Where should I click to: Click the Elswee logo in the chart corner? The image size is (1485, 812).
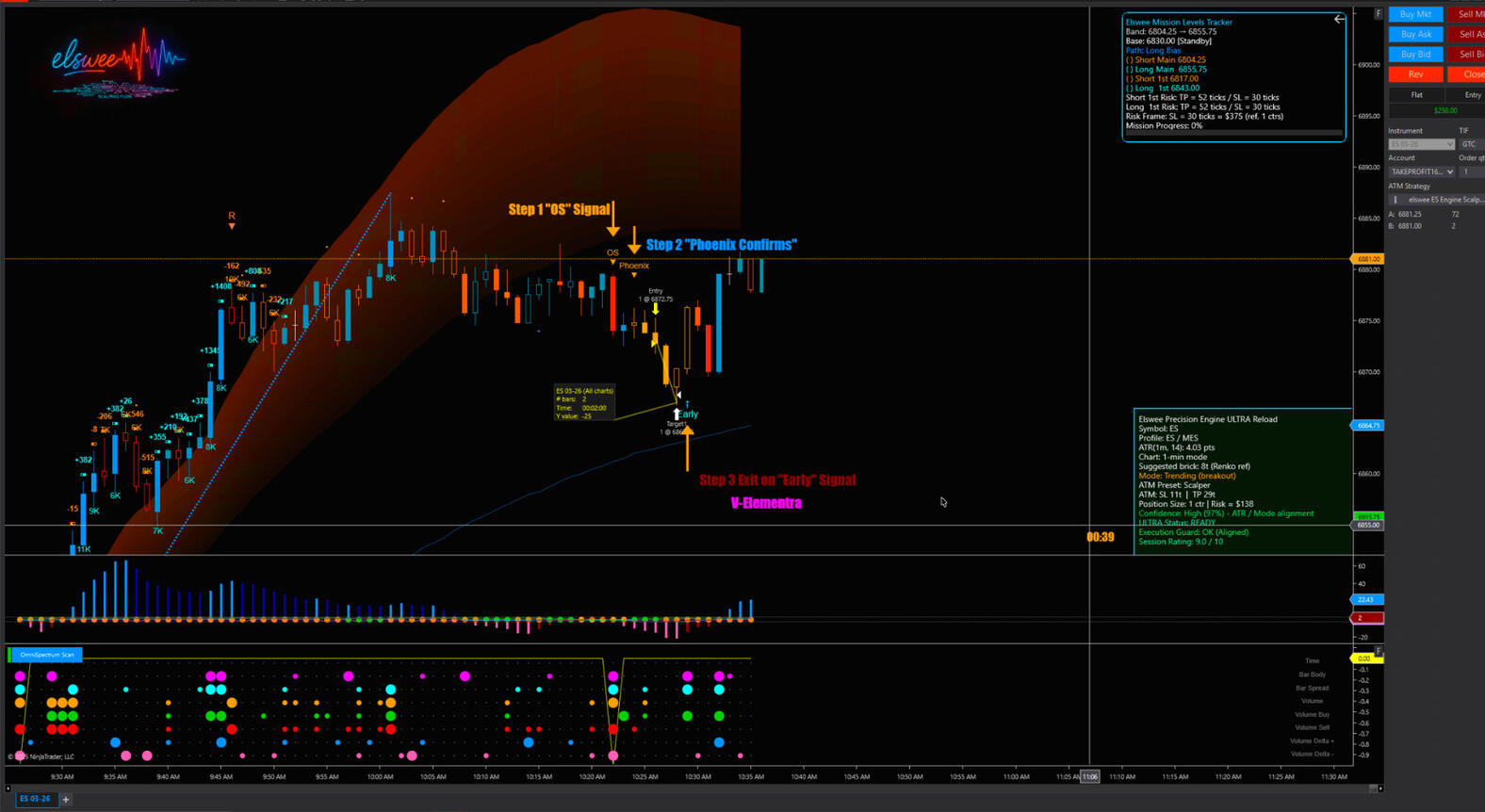pos(117,62)
